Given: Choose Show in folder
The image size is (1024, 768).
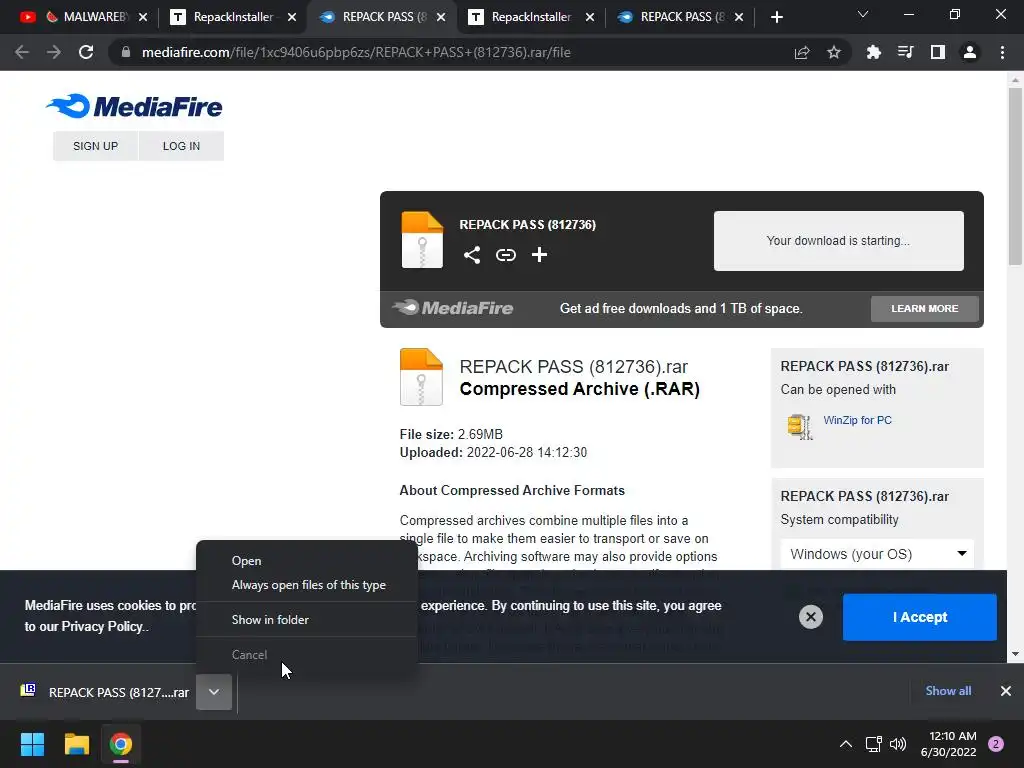Looking at the screenshot, I should click(x=270, y=619).
